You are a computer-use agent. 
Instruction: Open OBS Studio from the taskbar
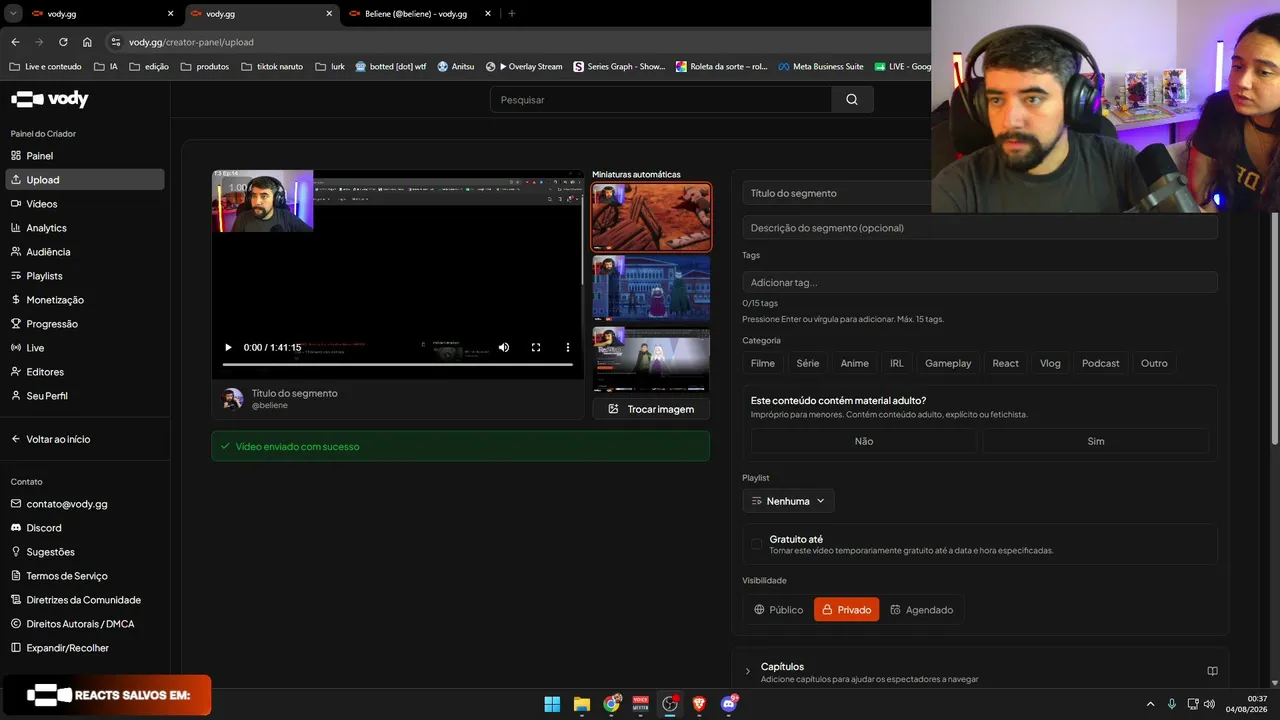tap(670, 704)
